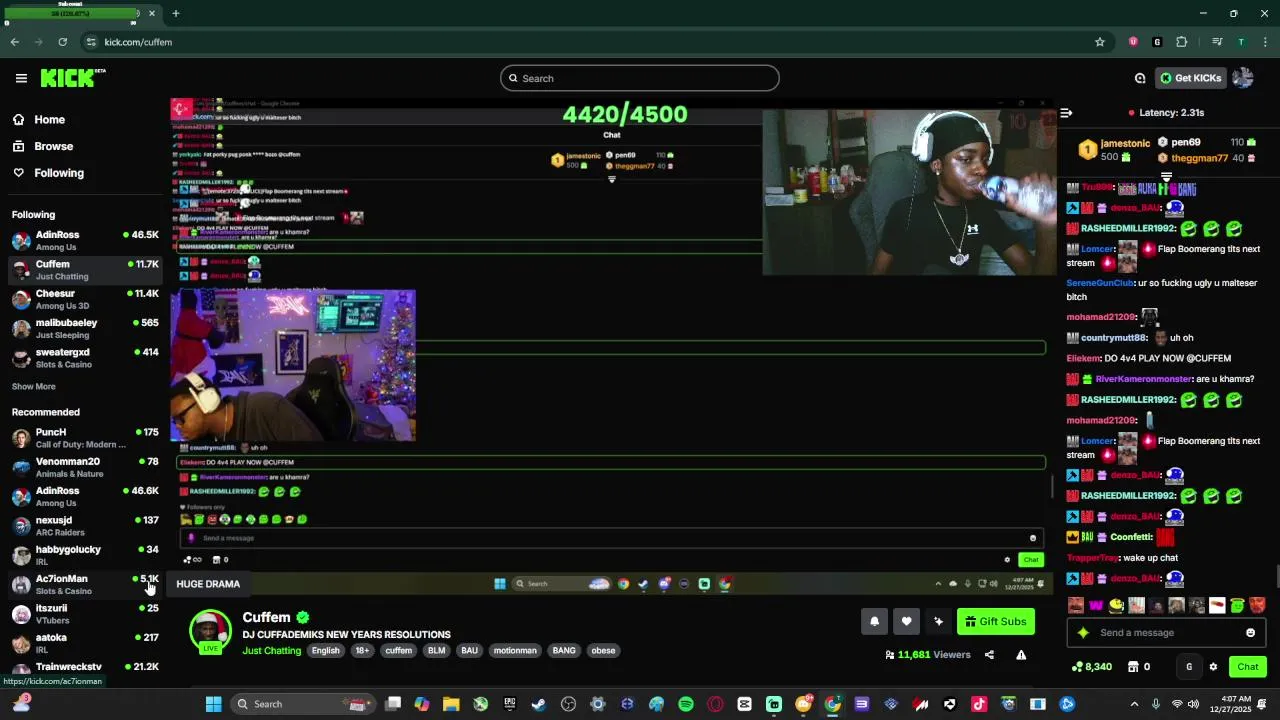Click the English language tag
Image resolution: width=1280 pixels, height=720 pixels.
click(325, 651)
